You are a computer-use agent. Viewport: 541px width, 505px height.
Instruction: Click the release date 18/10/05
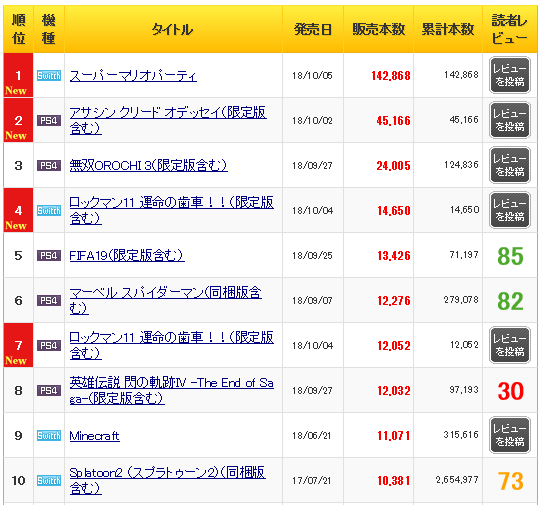click(x=312, y=76)
